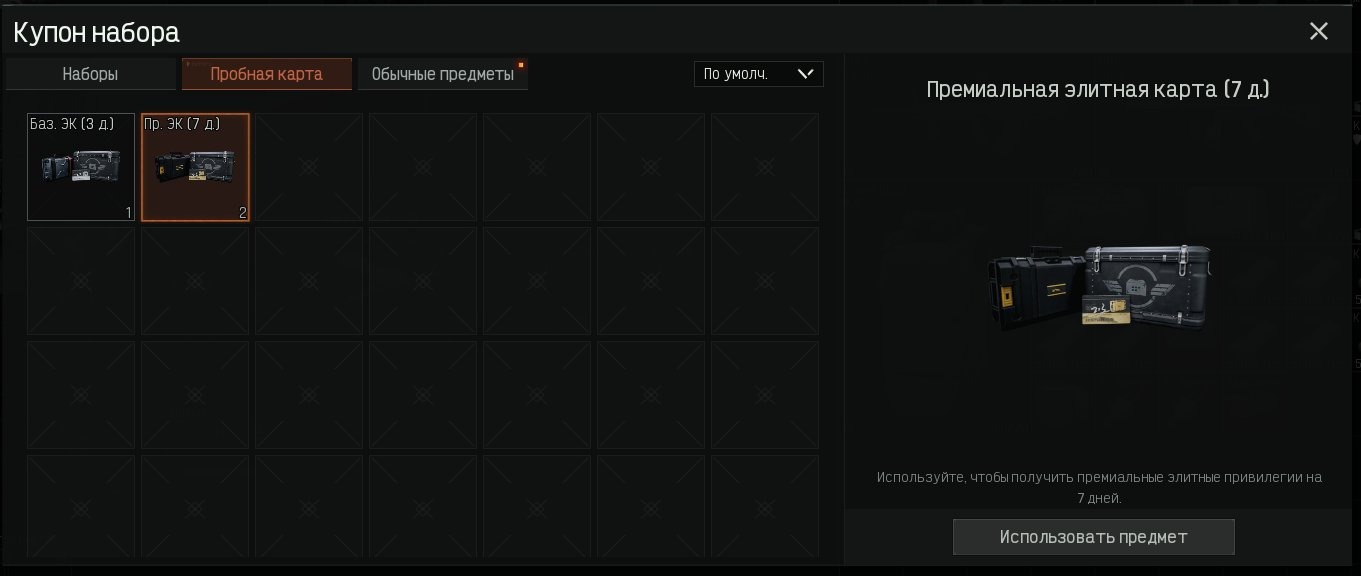The image size is (1361, 576).
Task: Click the red notification dot on Обычные предметы
Action: [521, 65]
